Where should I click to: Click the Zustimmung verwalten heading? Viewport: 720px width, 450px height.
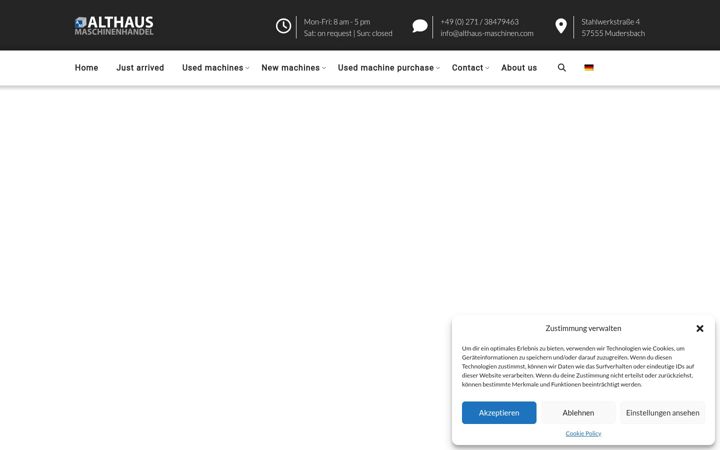[583, 328]
